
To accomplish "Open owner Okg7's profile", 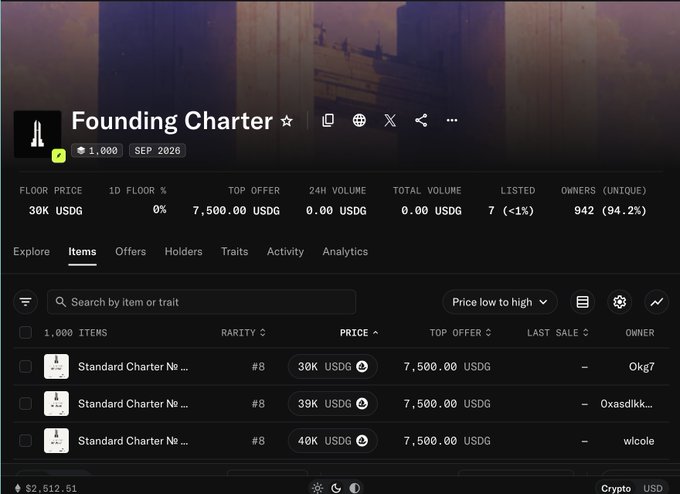I will pyautogui.click(x=641, y=367).
